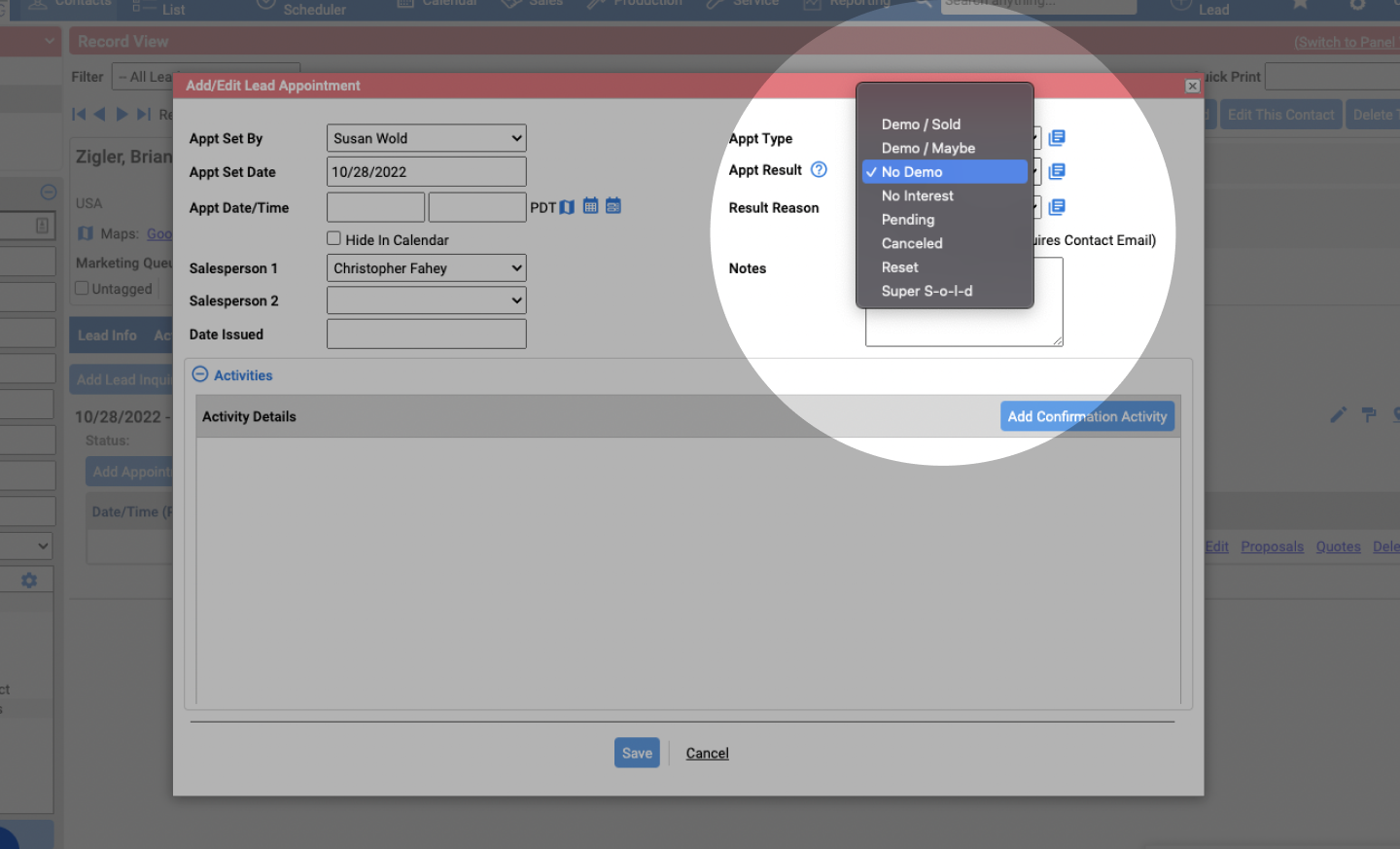Click the Date Issued field
The width and height of the screenshot is (1400, 849).
click(426, 334)
